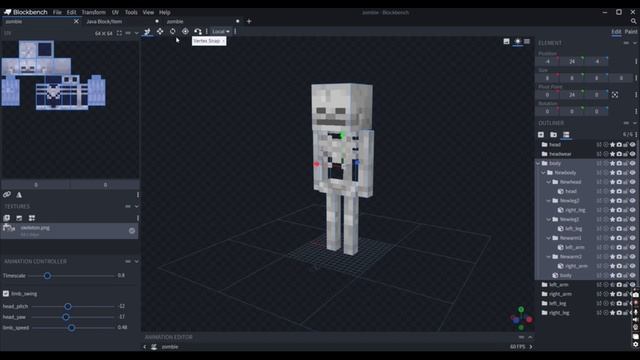
Task: Collapse the Animation Controller panel chevron
Action: (136, 261)
